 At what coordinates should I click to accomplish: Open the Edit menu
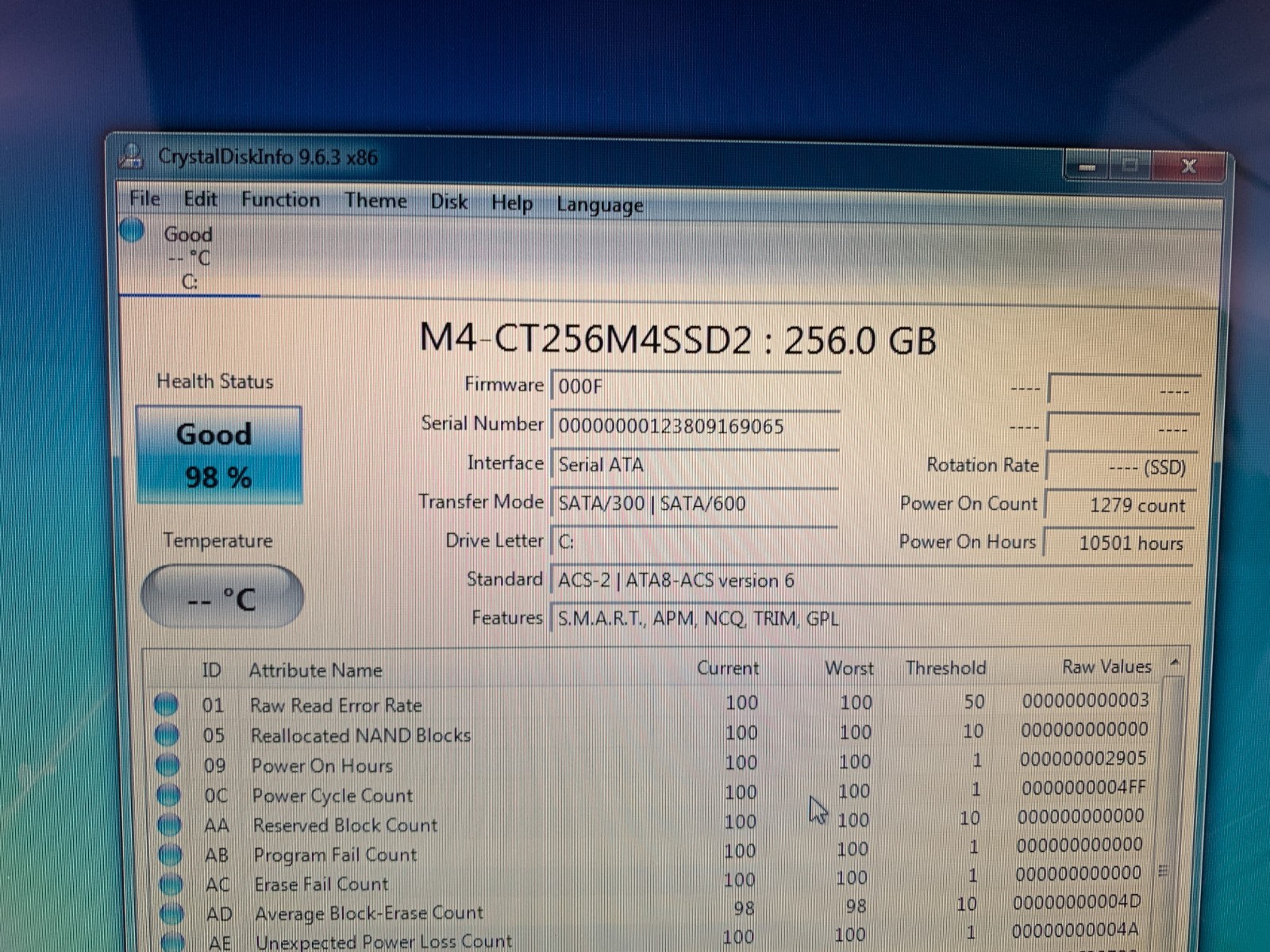click(x=200, y=199)
